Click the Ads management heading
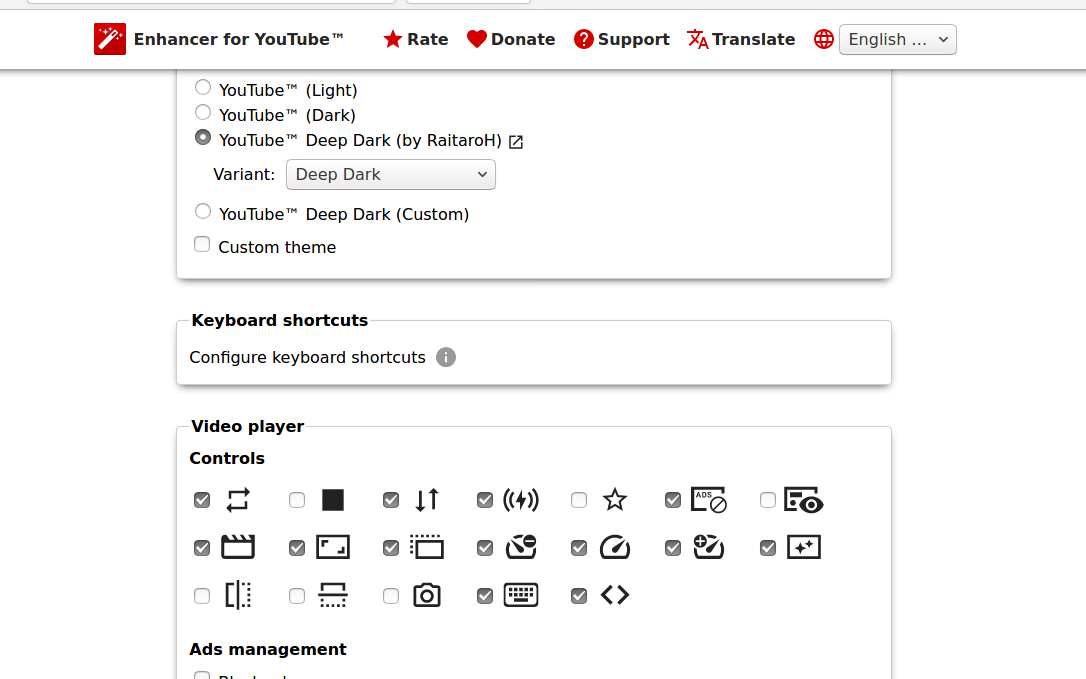 (268, 649)
